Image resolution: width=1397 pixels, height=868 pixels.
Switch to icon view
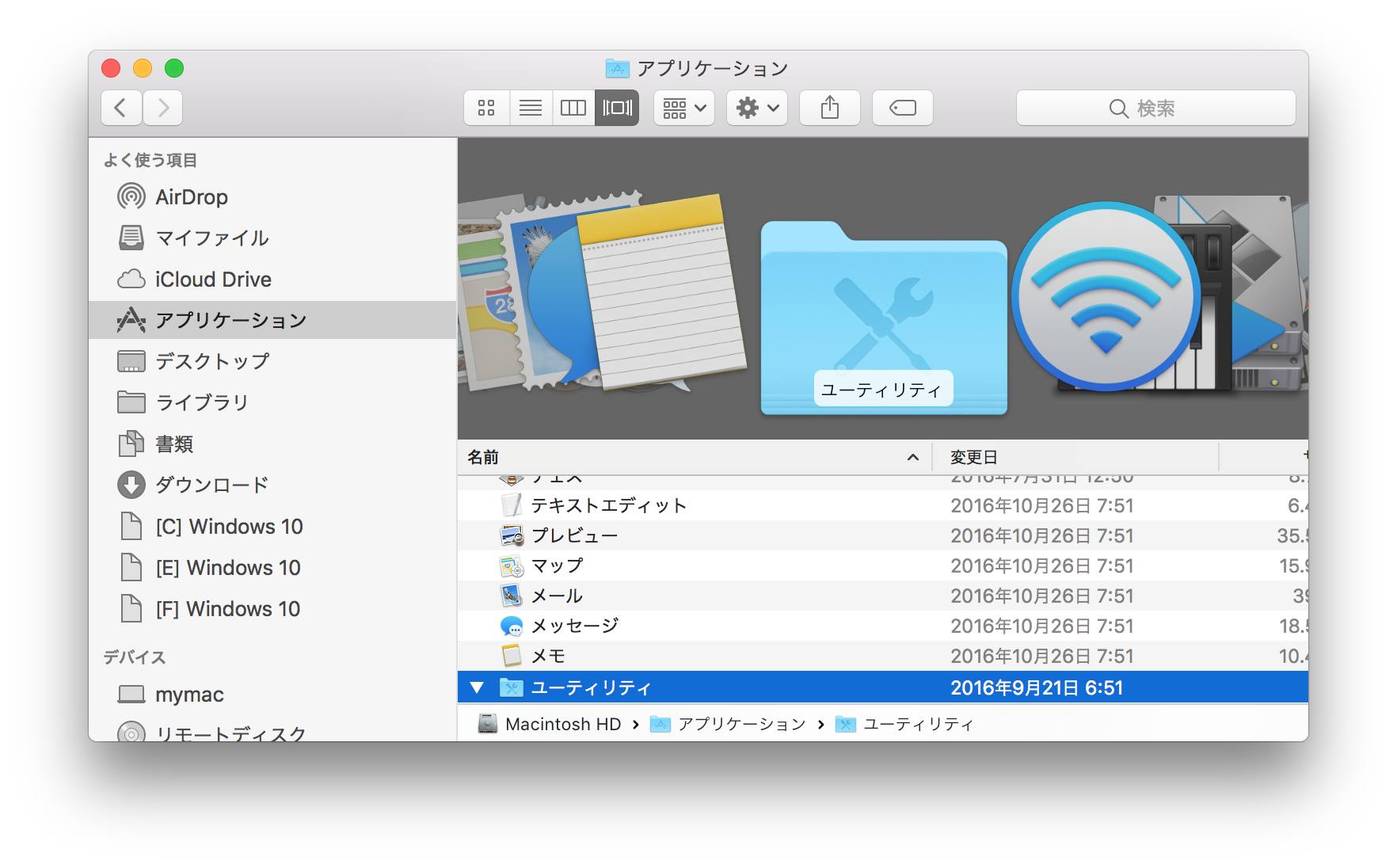[486, 108]
